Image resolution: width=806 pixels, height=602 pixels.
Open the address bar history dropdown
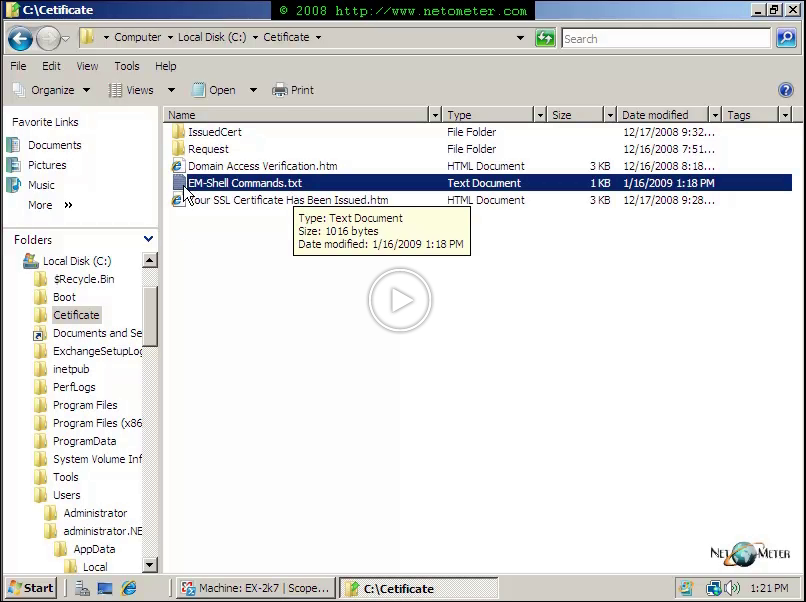520,38
